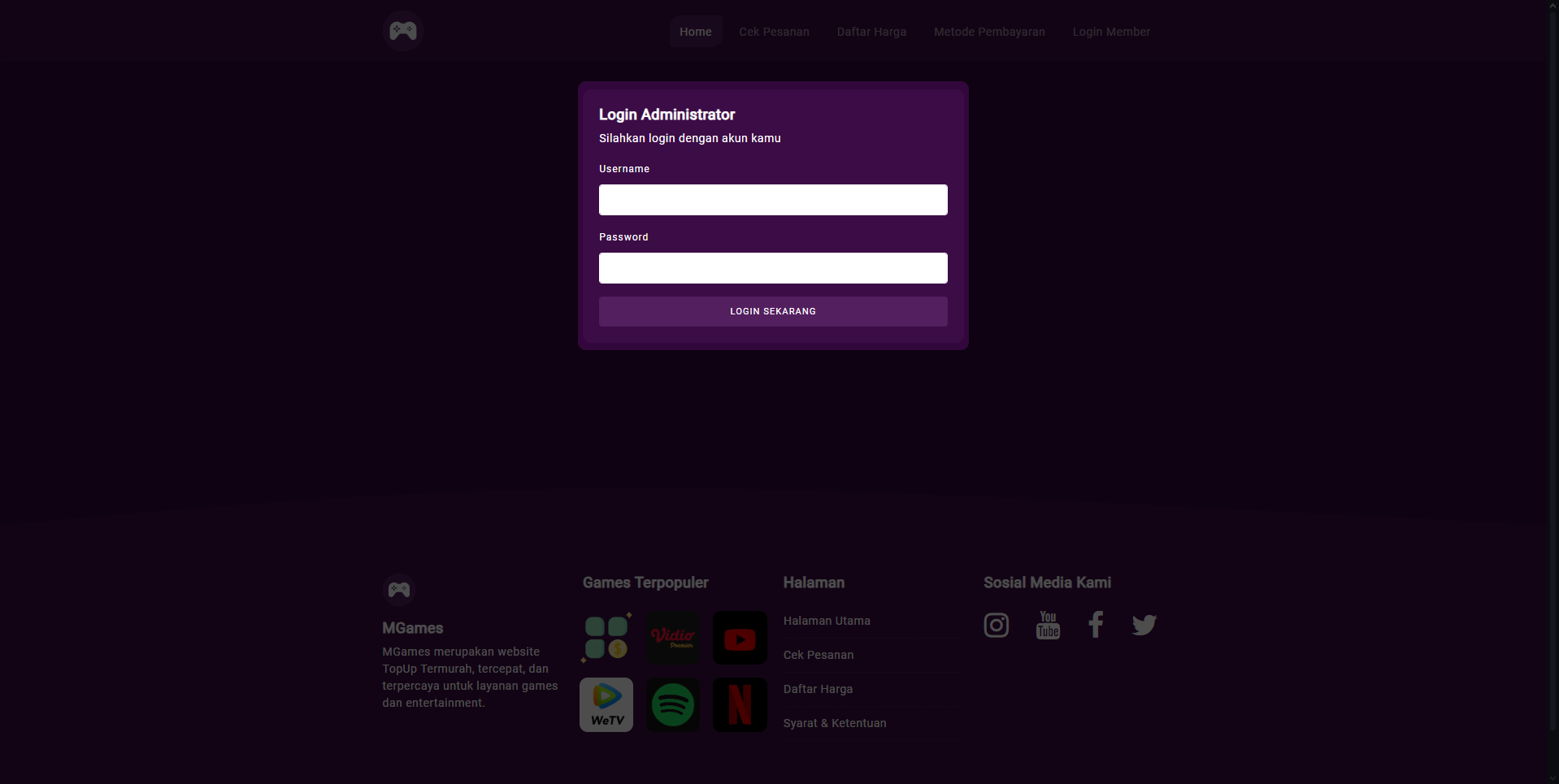Open the Login Member page
This screenshot has width=1559, height=784.
(1111, 32)
